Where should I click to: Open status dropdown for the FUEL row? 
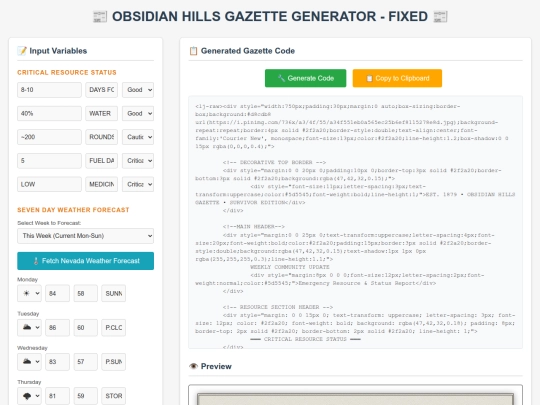[138, 161]
